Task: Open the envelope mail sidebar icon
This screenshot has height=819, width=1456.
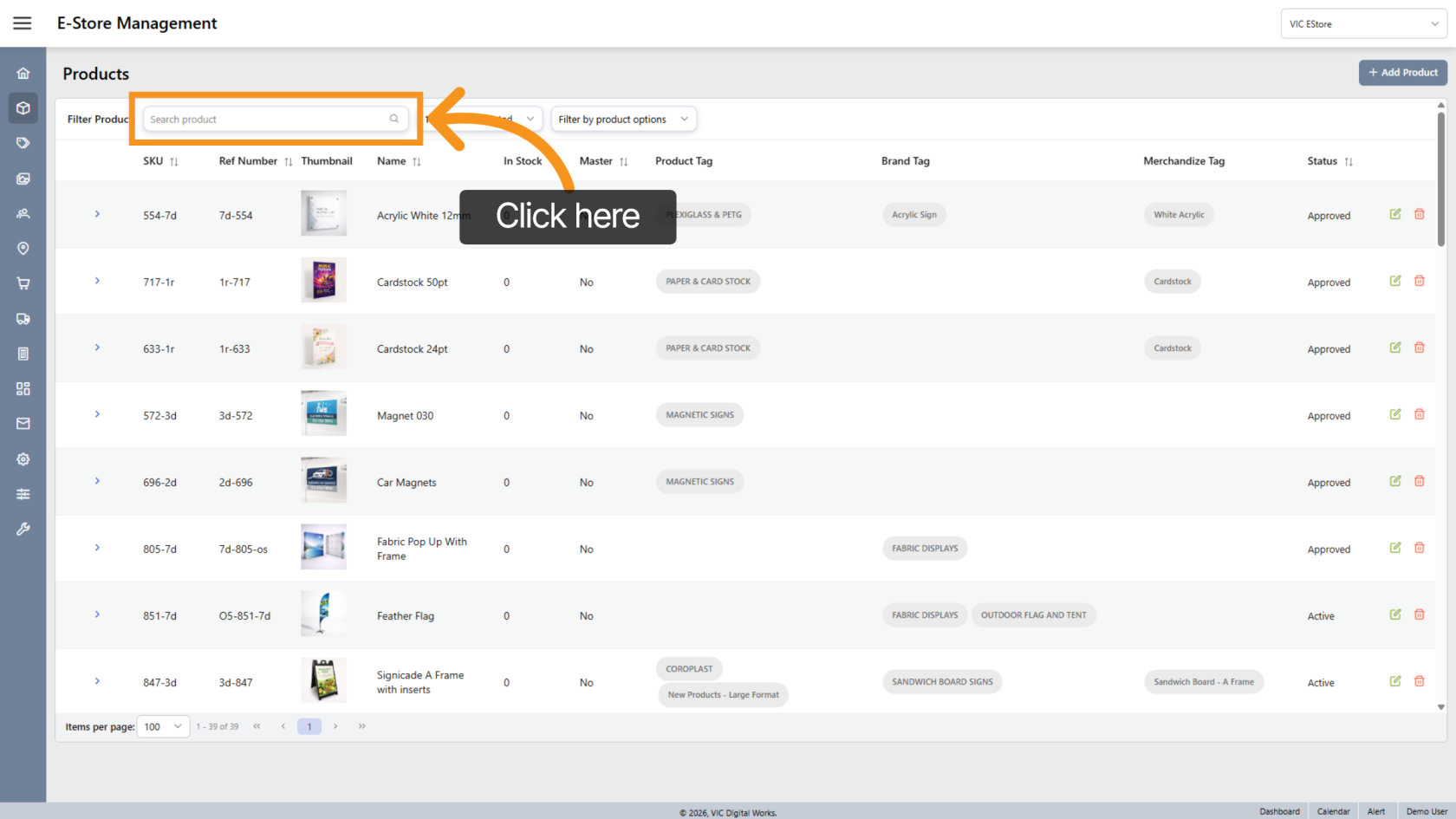Action: [x=23, y=424]
